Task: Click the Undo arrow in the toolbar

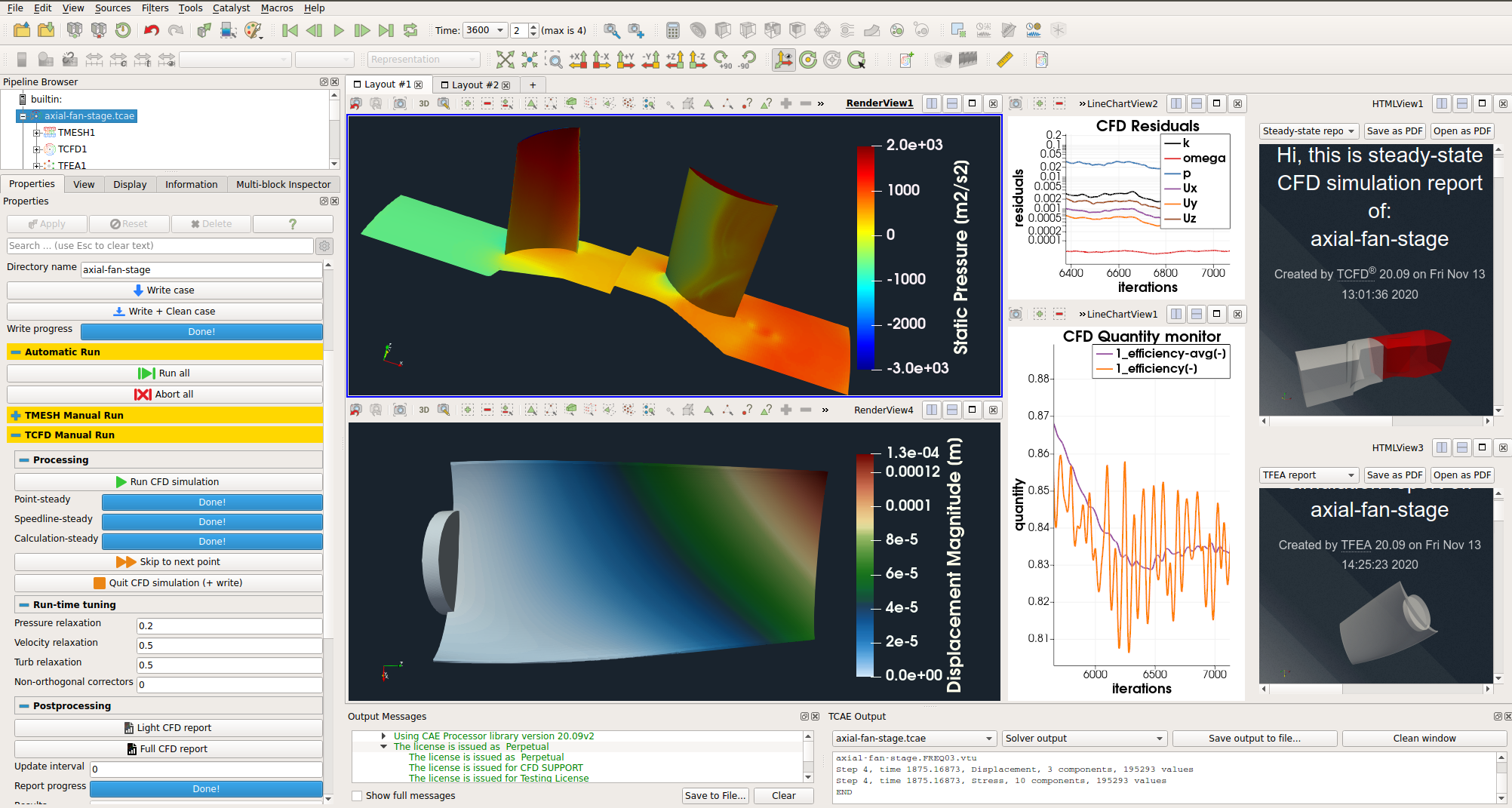Action: pos(152,30)
